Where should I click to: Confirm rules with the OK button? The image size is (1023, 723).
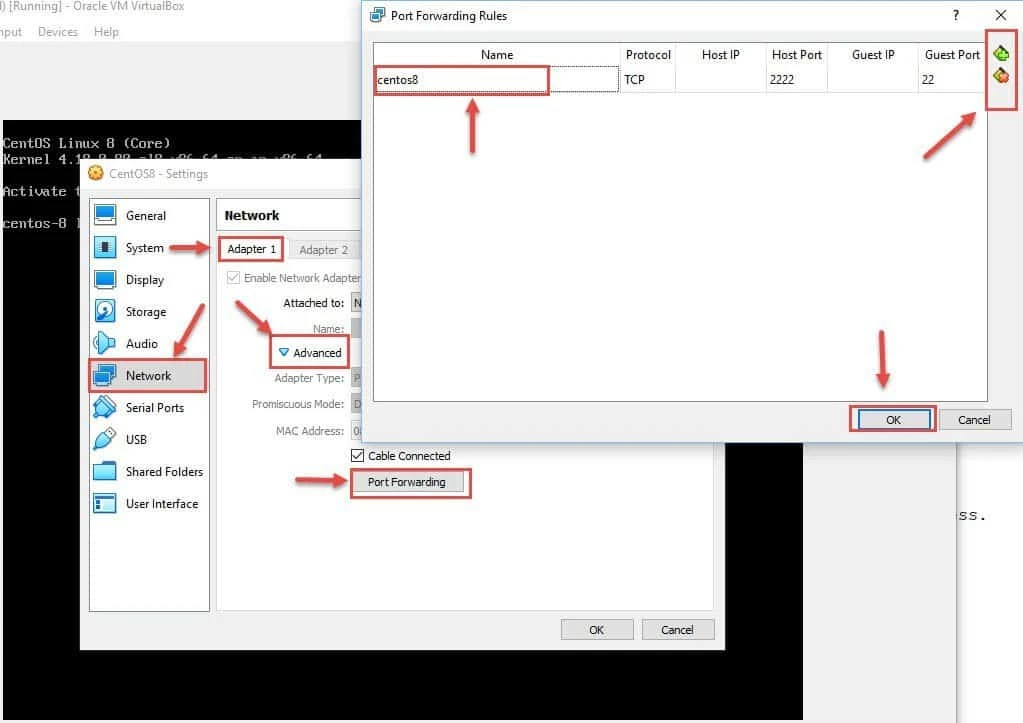pyautogui.click(x=891, y=419)
